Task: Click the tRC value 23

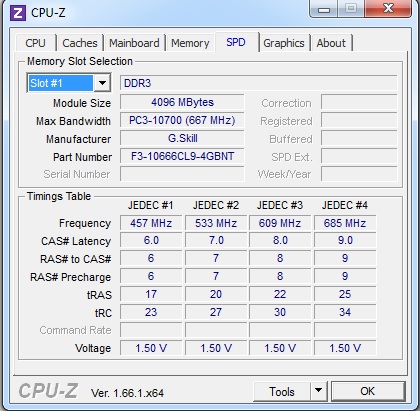Action: (151, 312)
